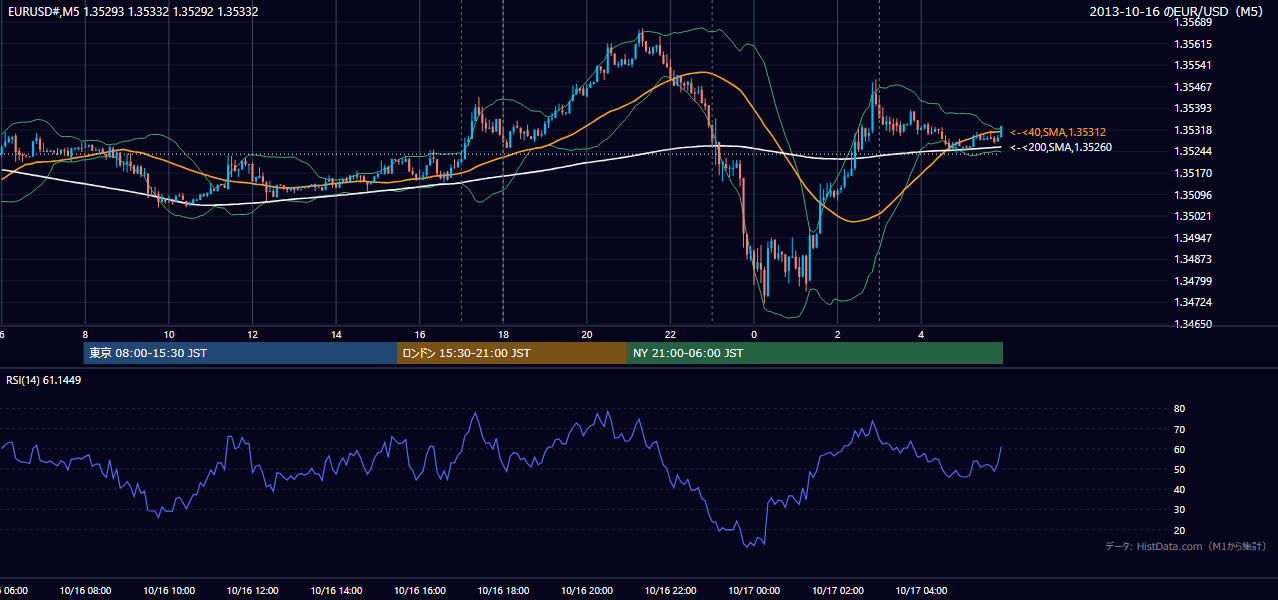
Task: Click the 2013-10-16 EUR/USD (M5) title
Action: [x=1177, y=12]
